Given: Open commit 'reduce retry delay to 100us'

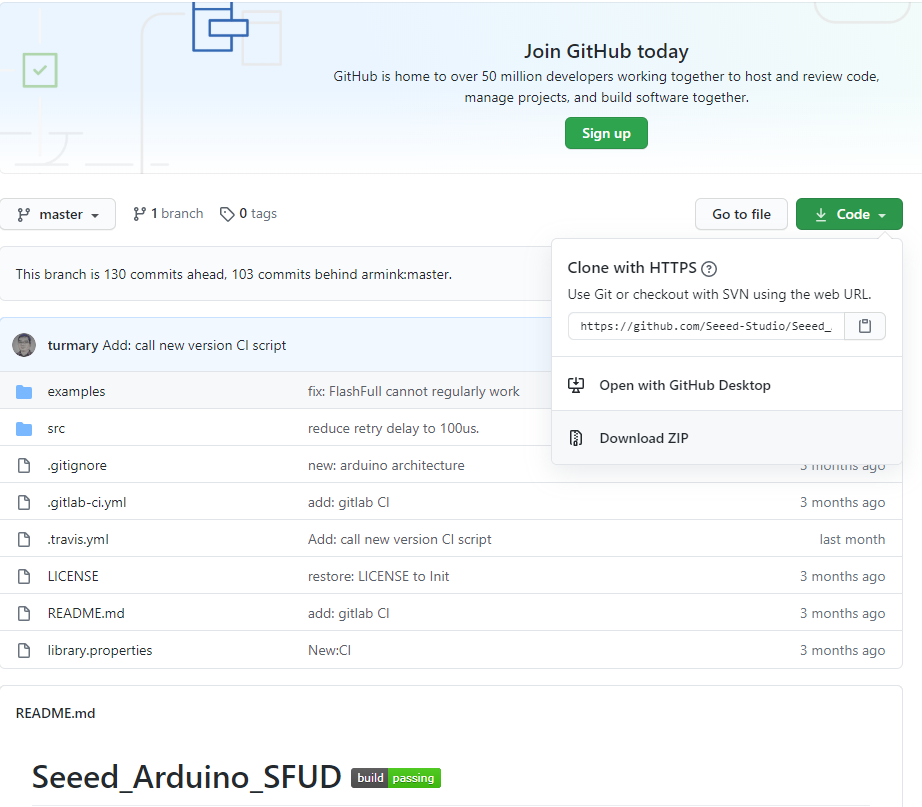Looking at the screenshot, I should point(393,429).
